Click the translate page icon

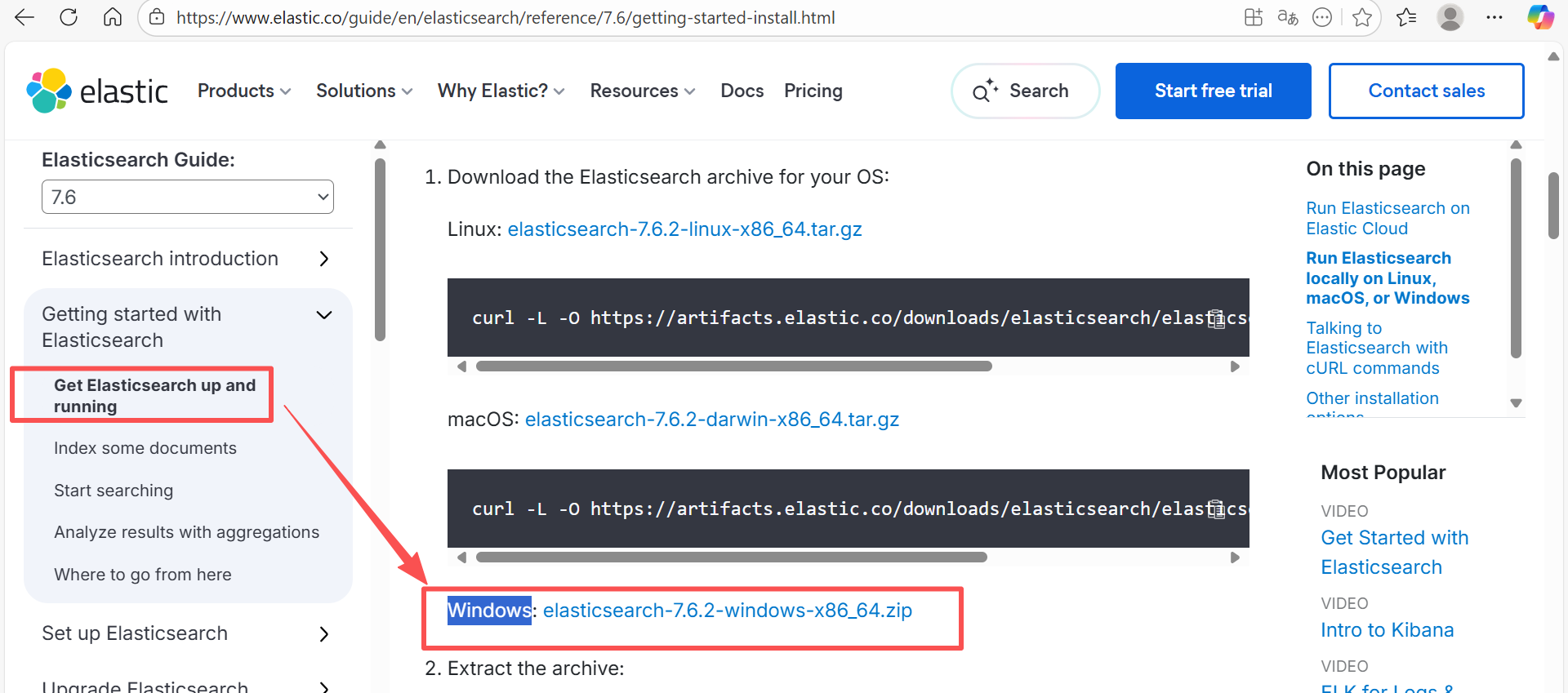click(1288, 17)
